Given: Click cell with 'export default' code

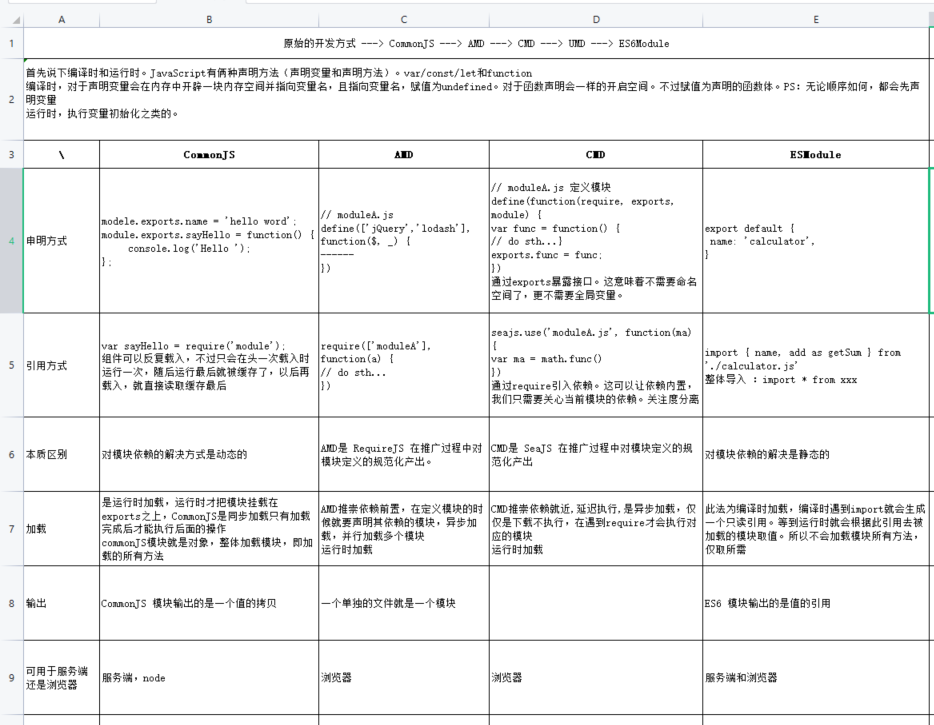Looking at the screenshot, I should pyautogui.click(x=815, y=241).
